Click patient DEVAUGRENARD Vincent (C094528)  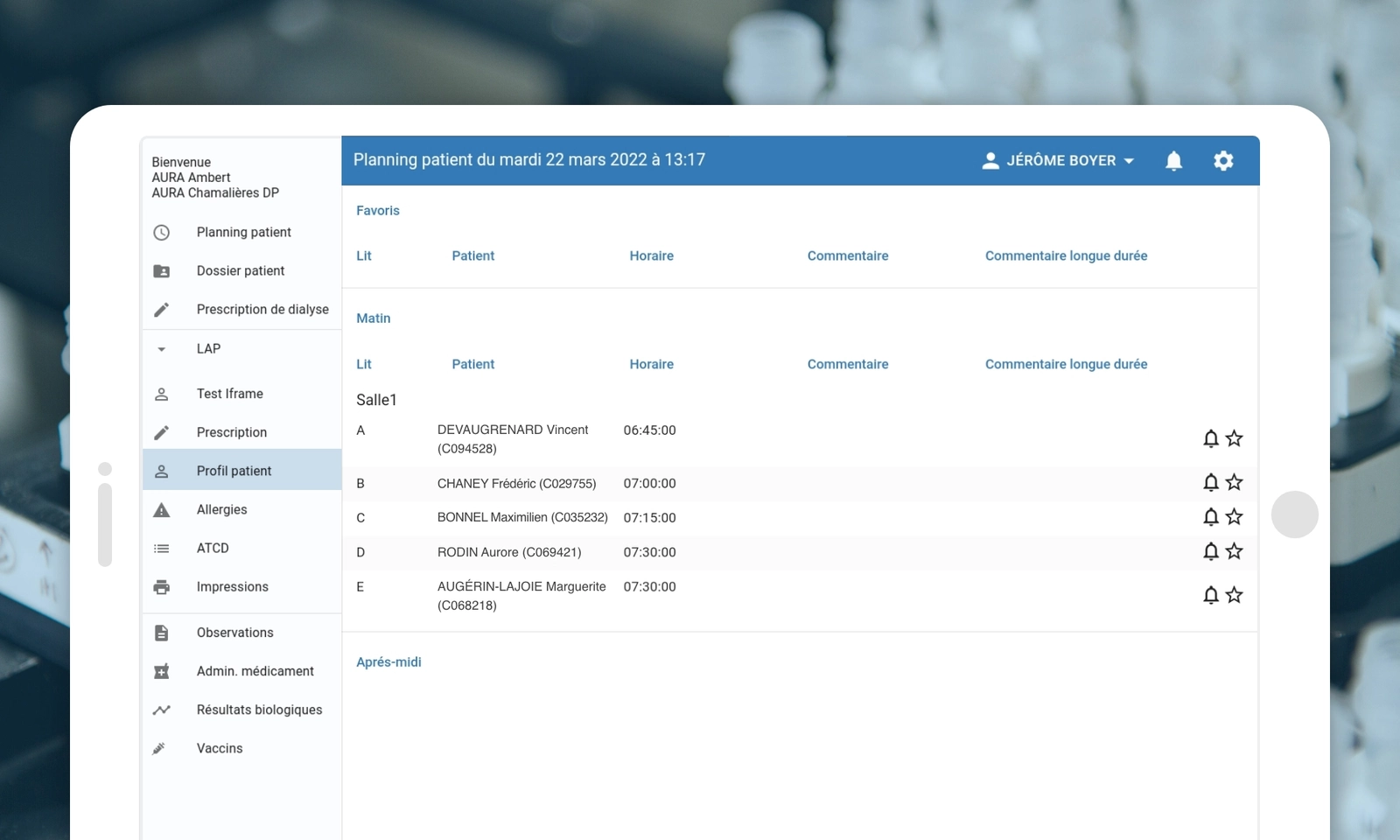(x=513, y=439)
